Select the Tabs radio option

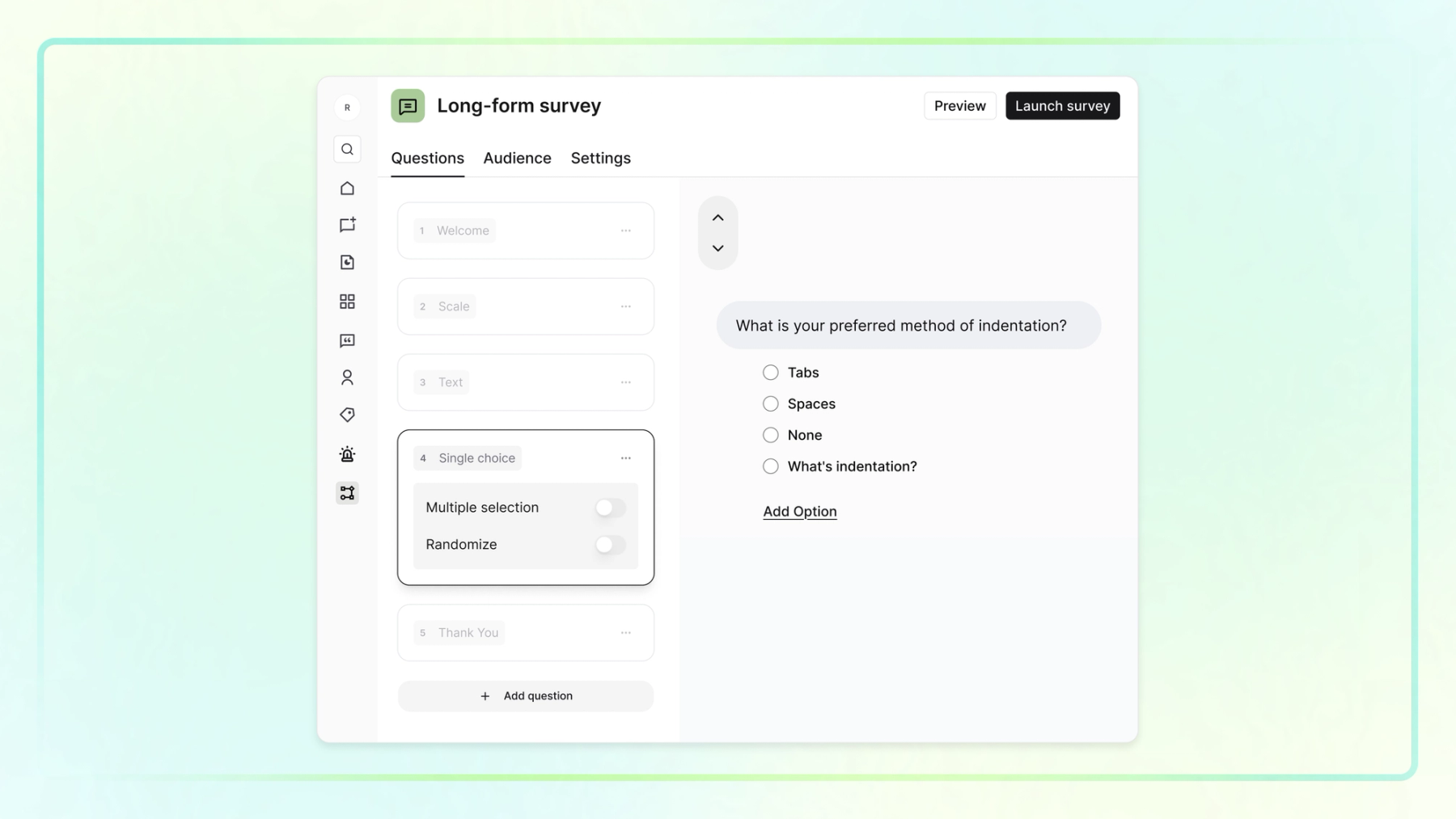771,373
